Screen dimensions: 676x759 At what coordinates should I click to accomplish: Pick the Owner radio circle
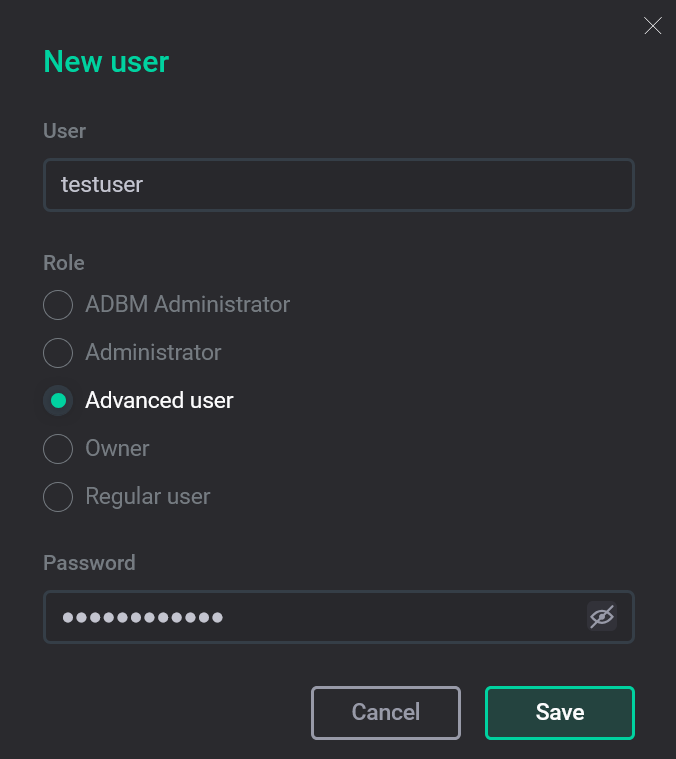58,449
